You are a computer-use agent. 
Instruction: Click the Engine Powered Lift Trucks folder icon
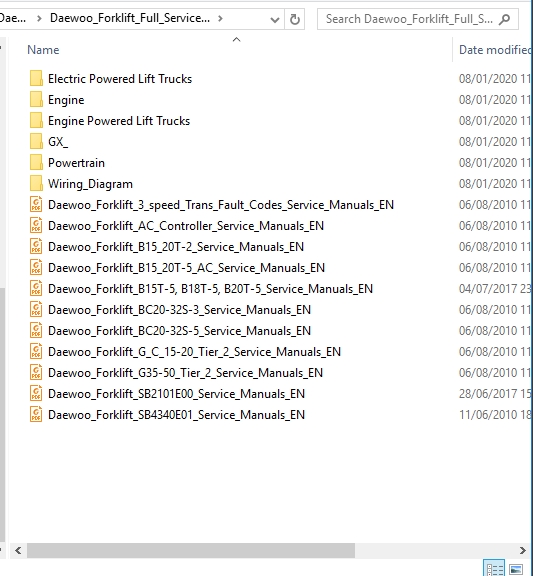point(36,120)
